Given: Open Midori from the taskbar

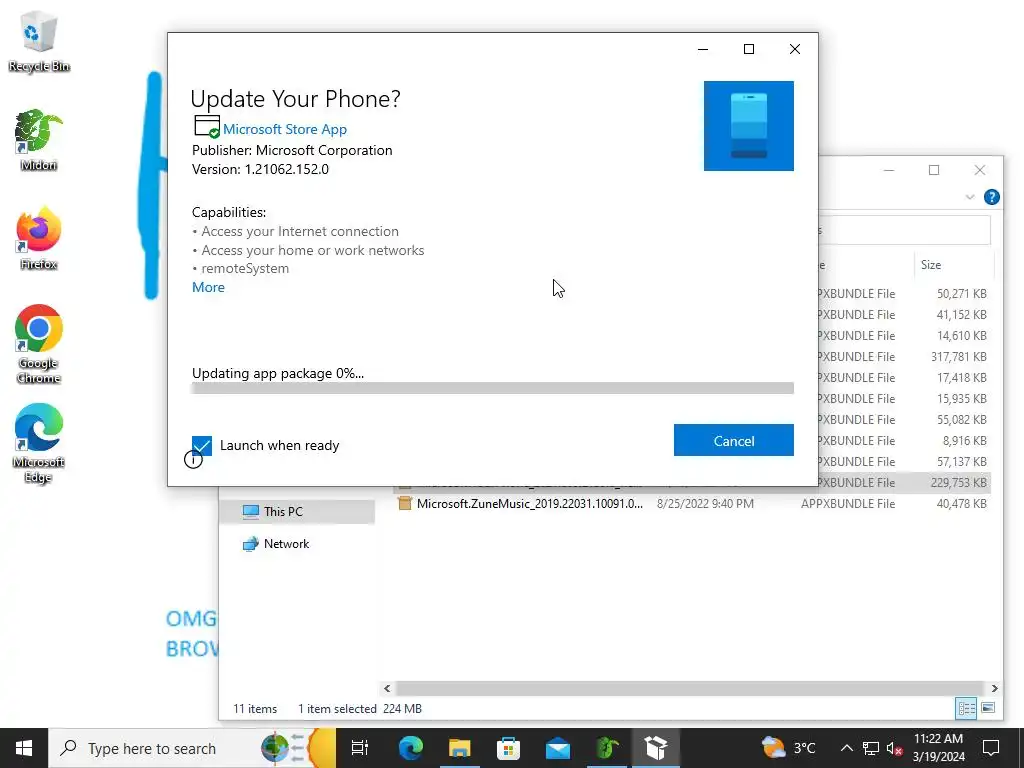Looking at the screenshot, I should coord(607,748).
